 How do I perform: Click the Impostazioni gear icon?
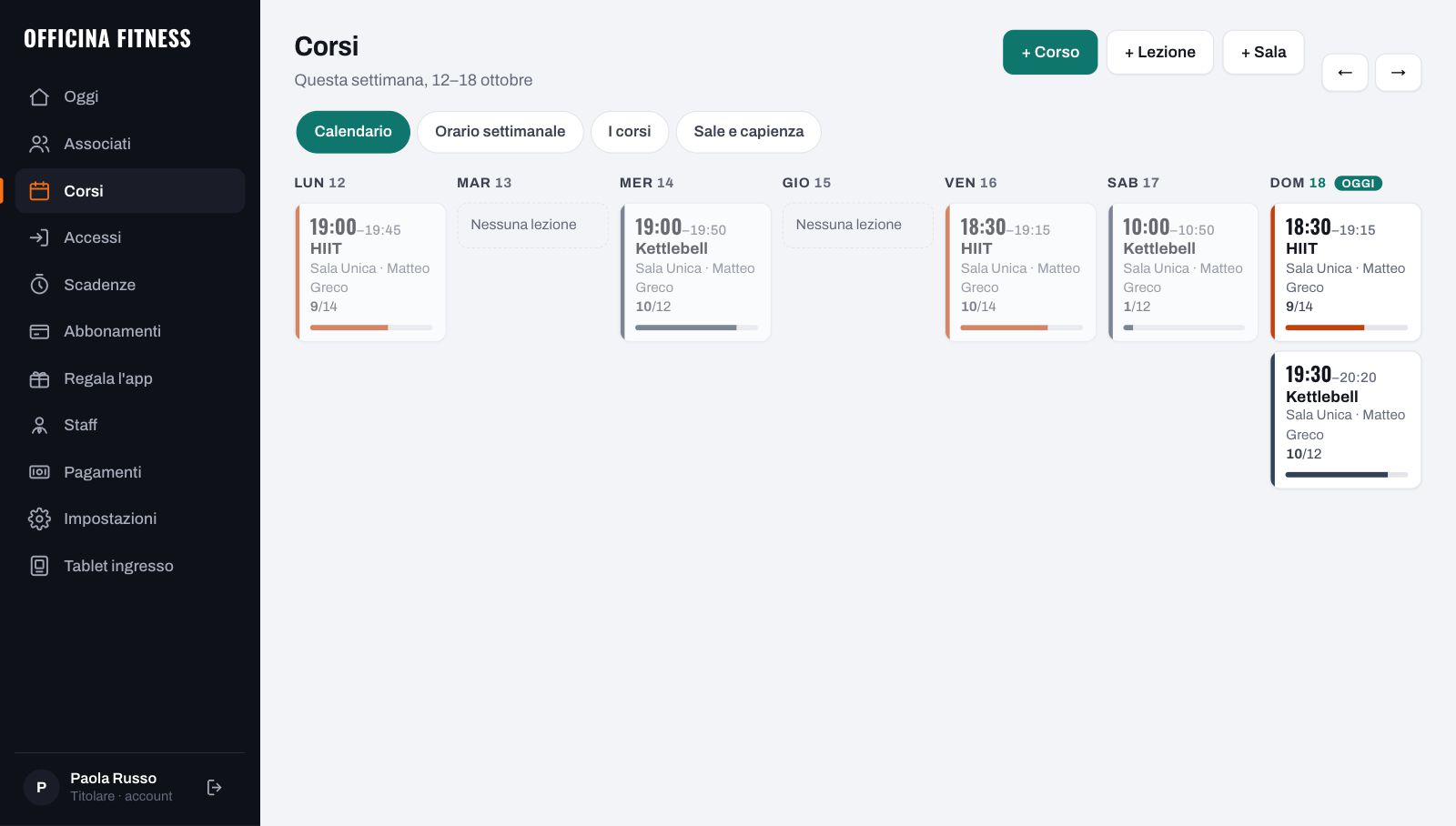[x=39, y=519]
